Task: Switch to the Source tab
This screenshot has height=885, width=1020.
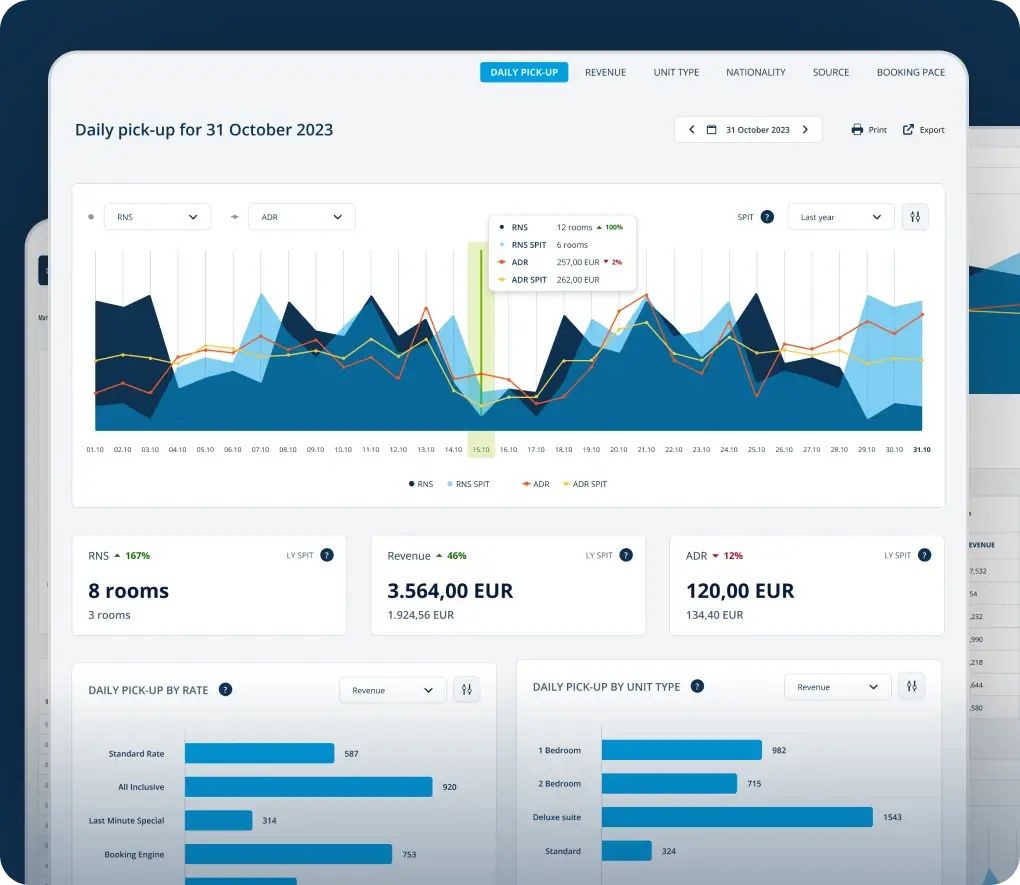Action: (x=831, y=72)
